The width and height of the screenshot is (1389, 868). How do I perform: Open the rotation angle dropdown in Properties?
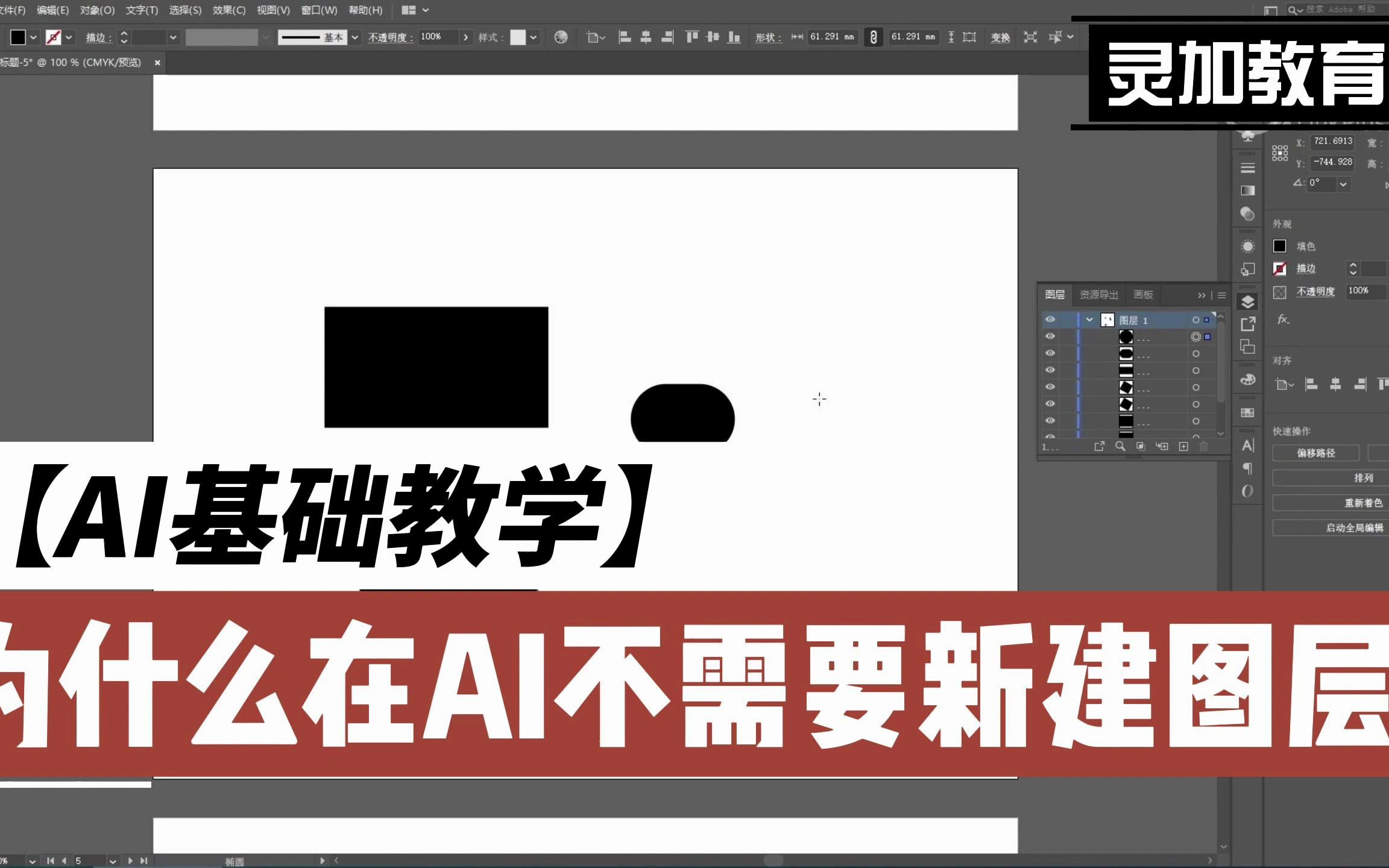(x=1343, y=184)
